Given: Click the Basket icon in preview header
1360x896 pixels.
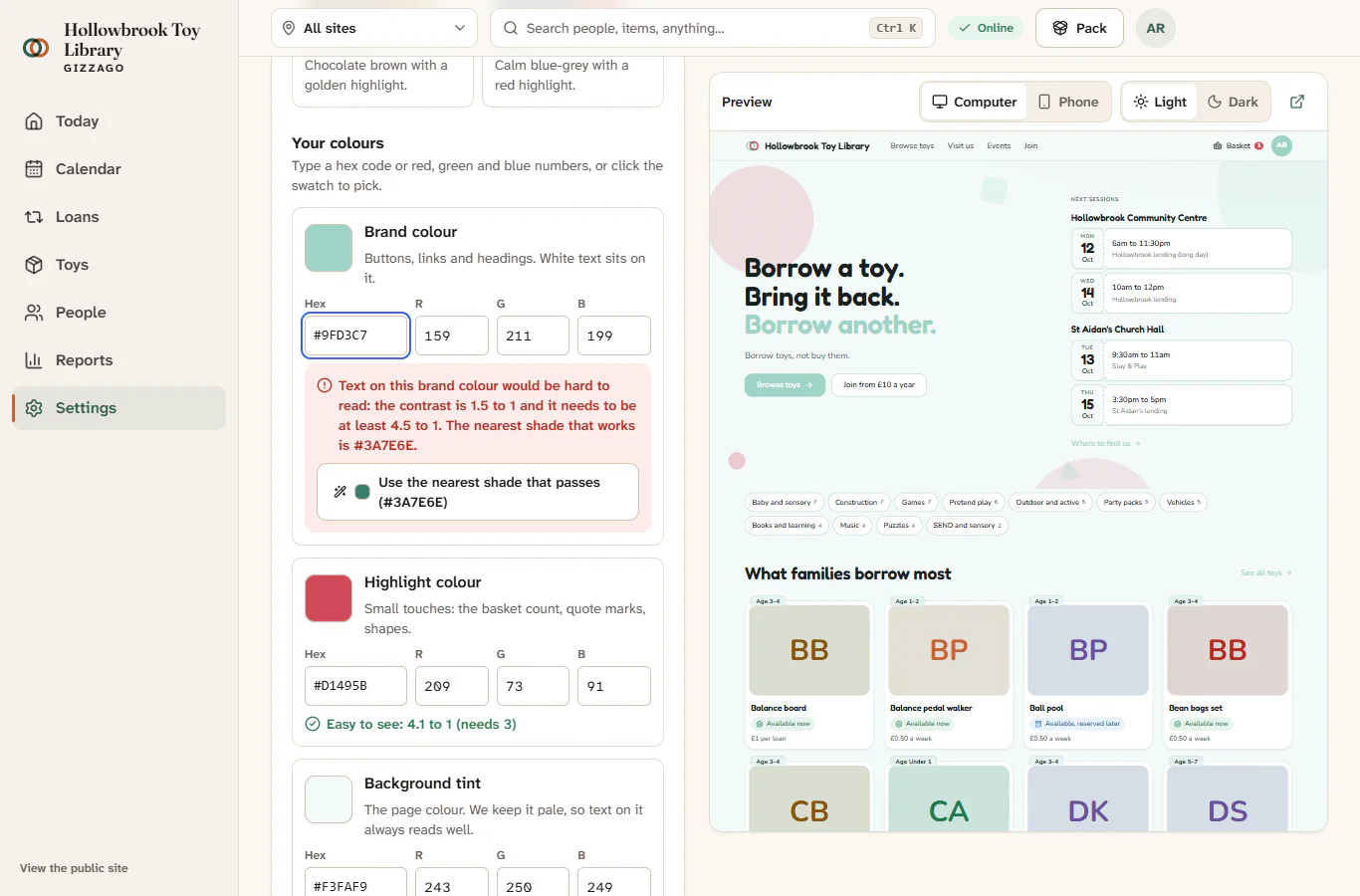Looking at the screenshot, I should [1218, 146].
